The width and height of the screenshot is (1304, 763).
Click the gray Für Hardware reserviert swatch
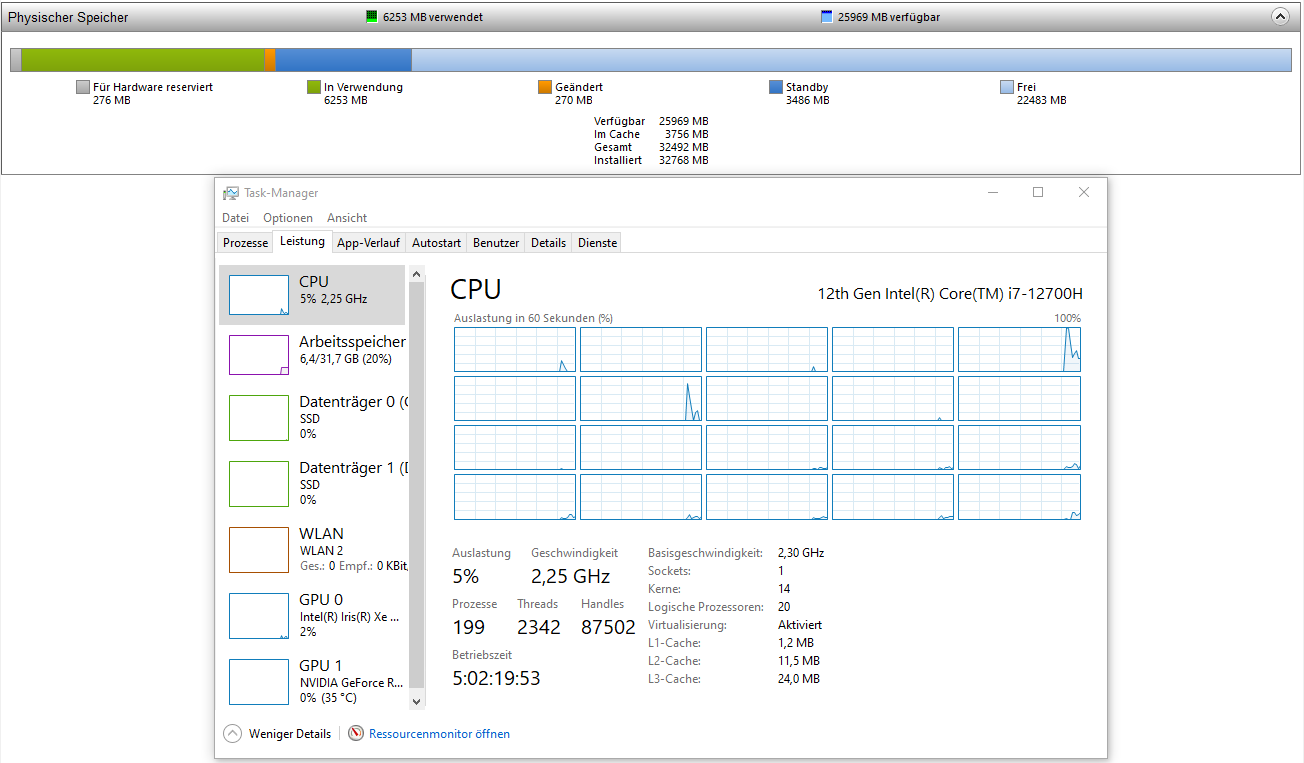pyautogui.click(x=83, y=87)
